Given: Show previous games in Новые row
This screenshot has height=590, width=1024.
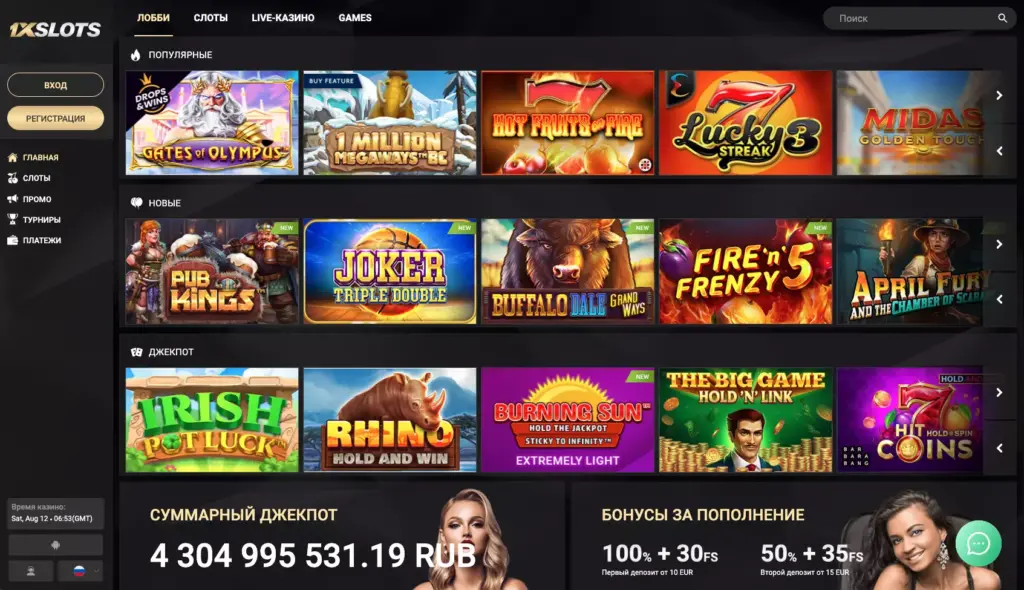Looking at the screenshot, I should pos(999,299).
